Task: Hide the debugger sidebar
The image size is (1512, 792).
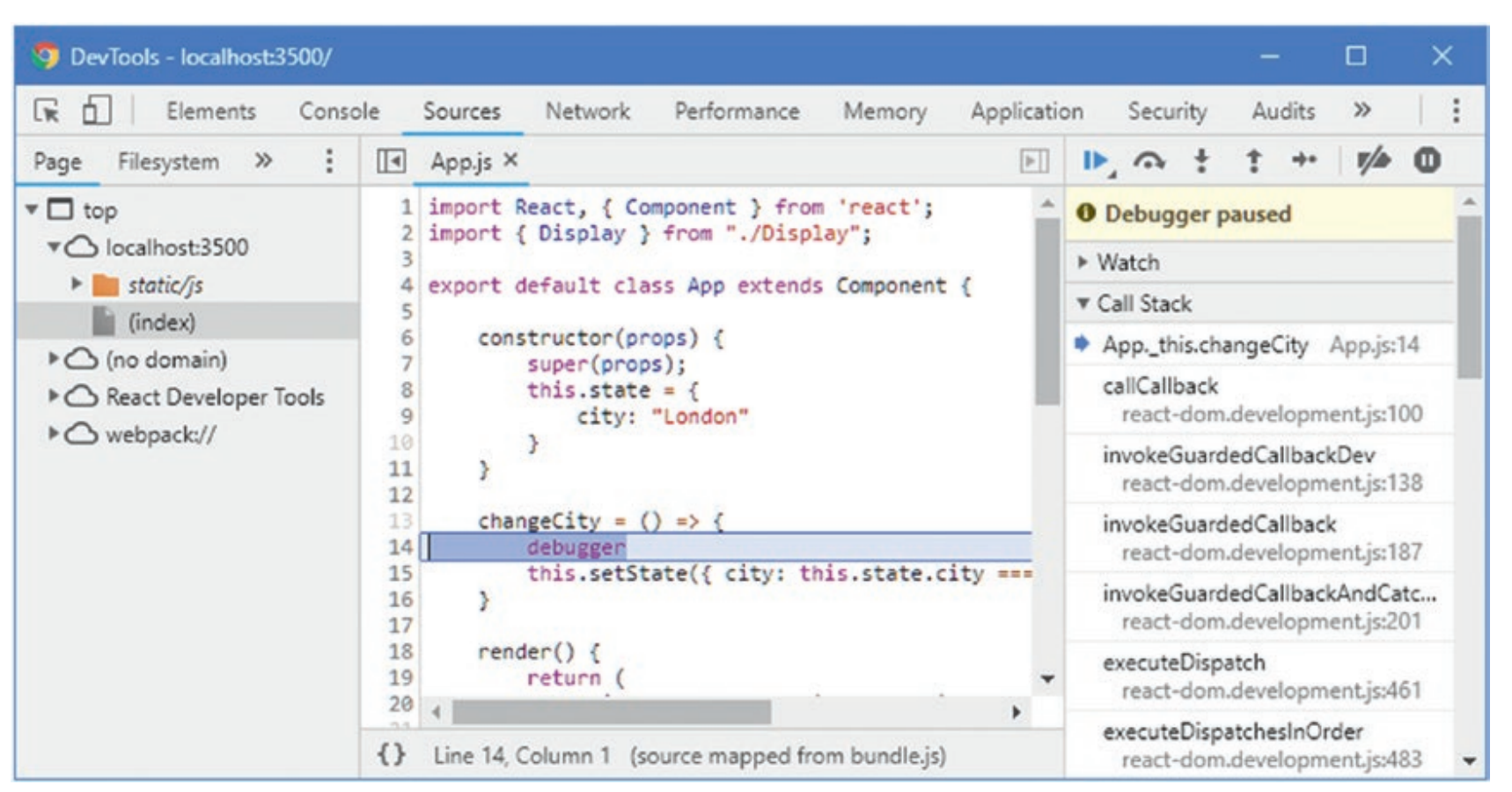Action: tap(1034, 161)
